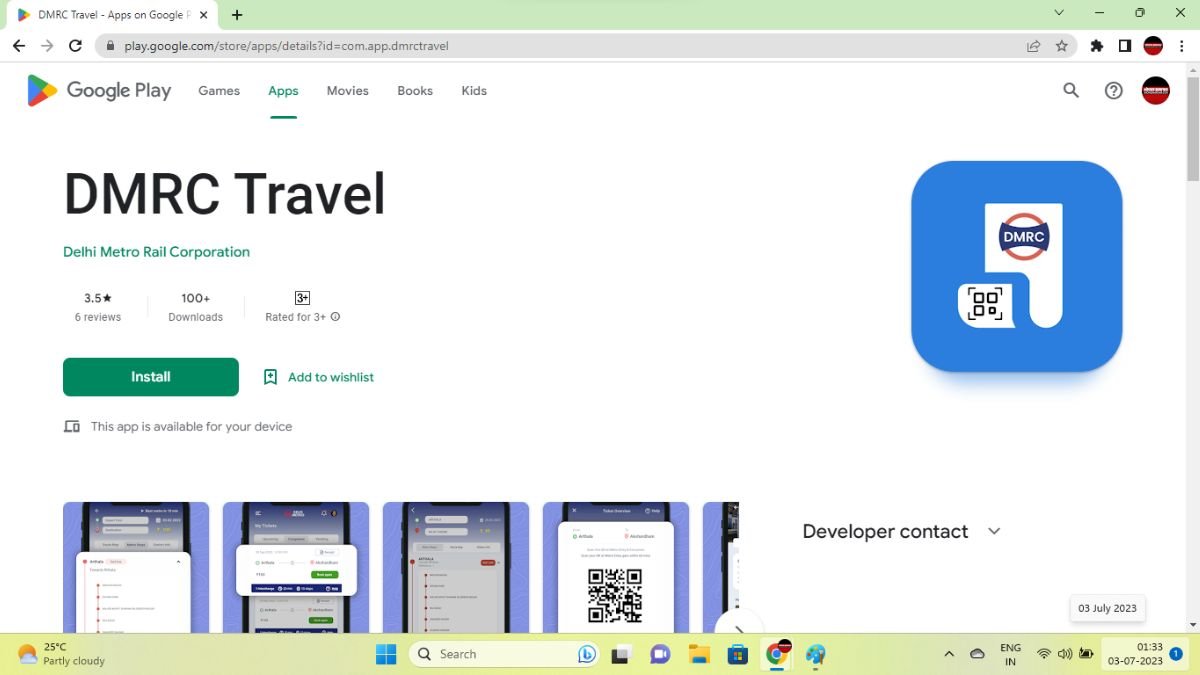Click the taskbar Search box
1200x675 pixels.
(505, 654)
